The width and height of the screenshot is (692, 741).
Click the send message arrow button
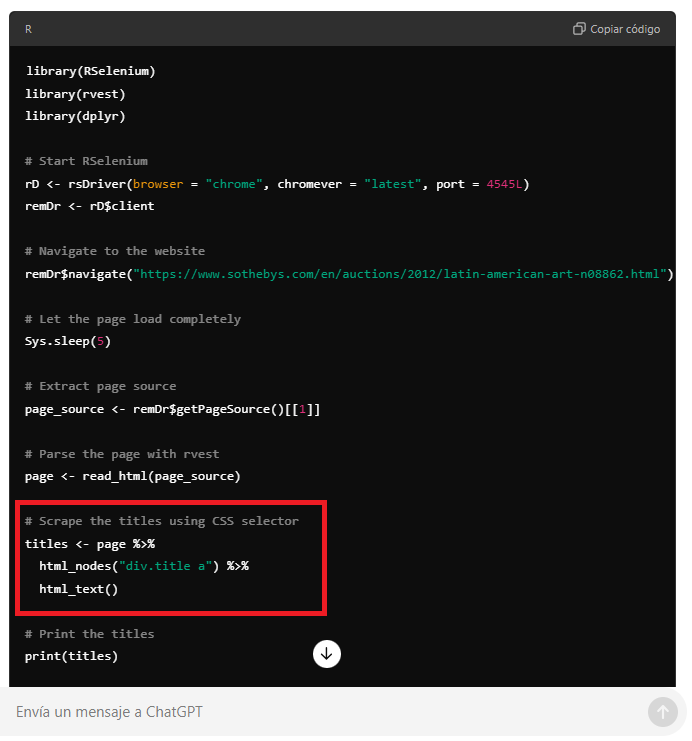coord(662,712)
